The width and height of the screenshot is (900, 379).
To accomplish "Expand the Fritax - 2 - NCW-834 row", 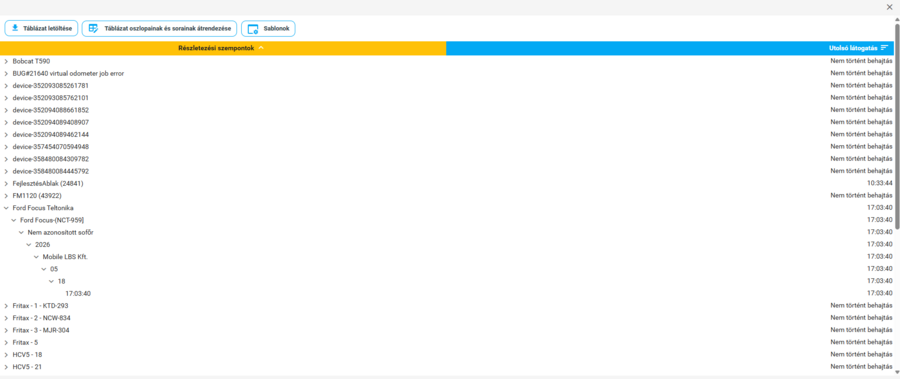I will (6, 318).
